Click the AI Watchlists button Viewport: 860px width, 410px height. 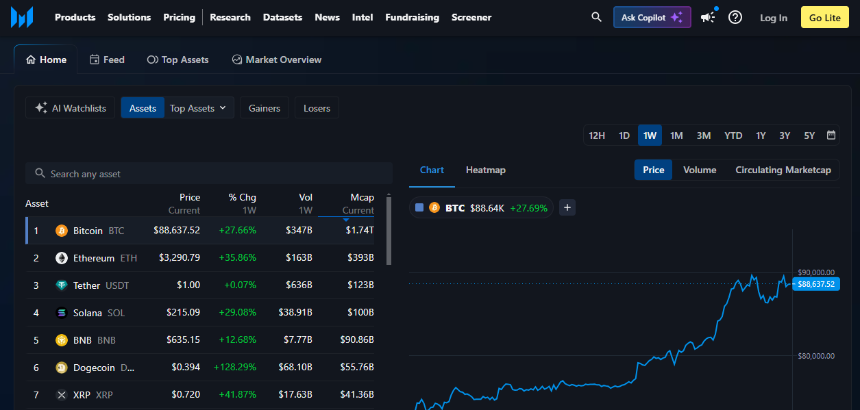click(70, 108)
